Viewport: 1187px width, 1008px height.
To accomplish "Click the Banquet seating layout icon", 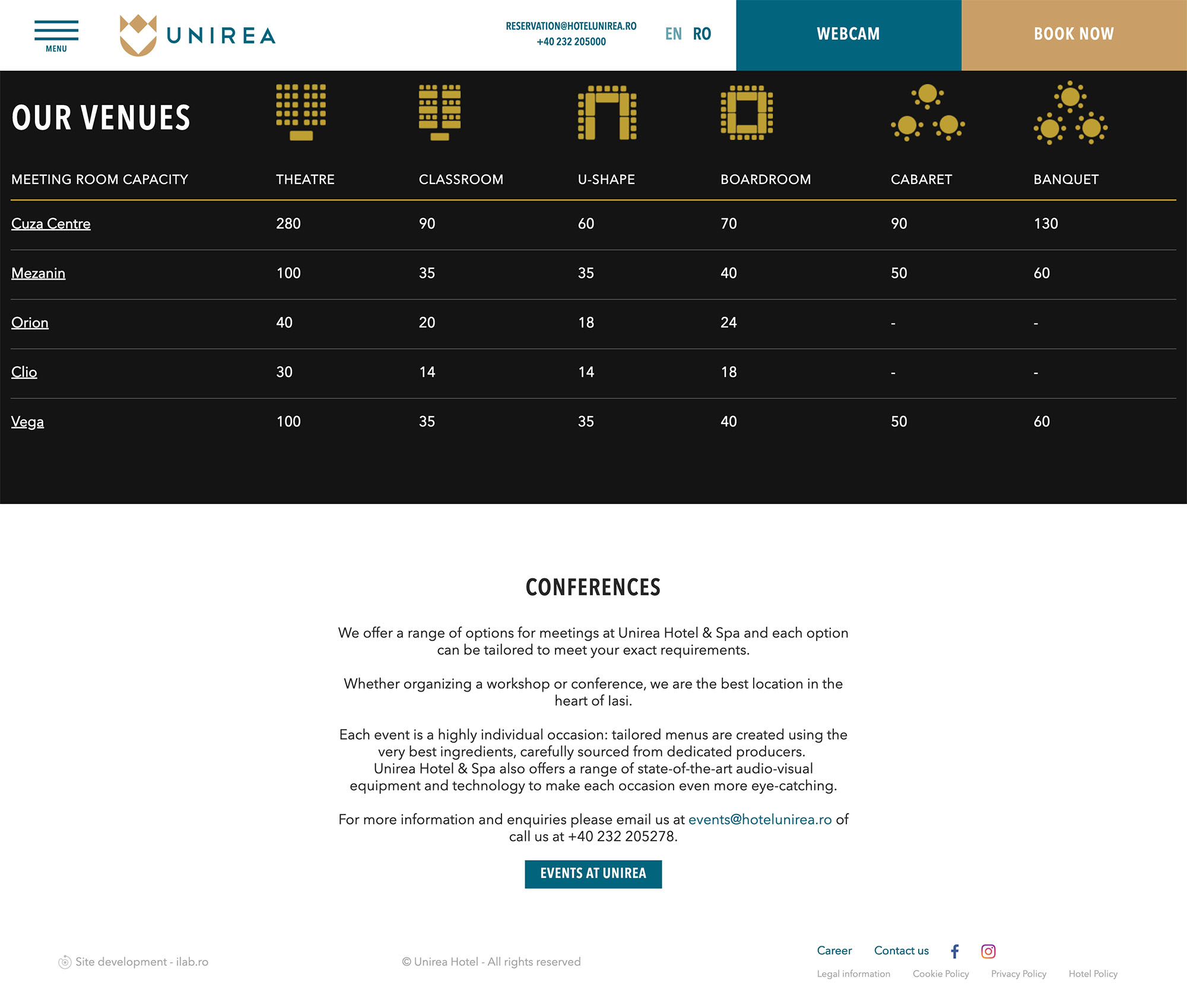I will [1071, 113].
